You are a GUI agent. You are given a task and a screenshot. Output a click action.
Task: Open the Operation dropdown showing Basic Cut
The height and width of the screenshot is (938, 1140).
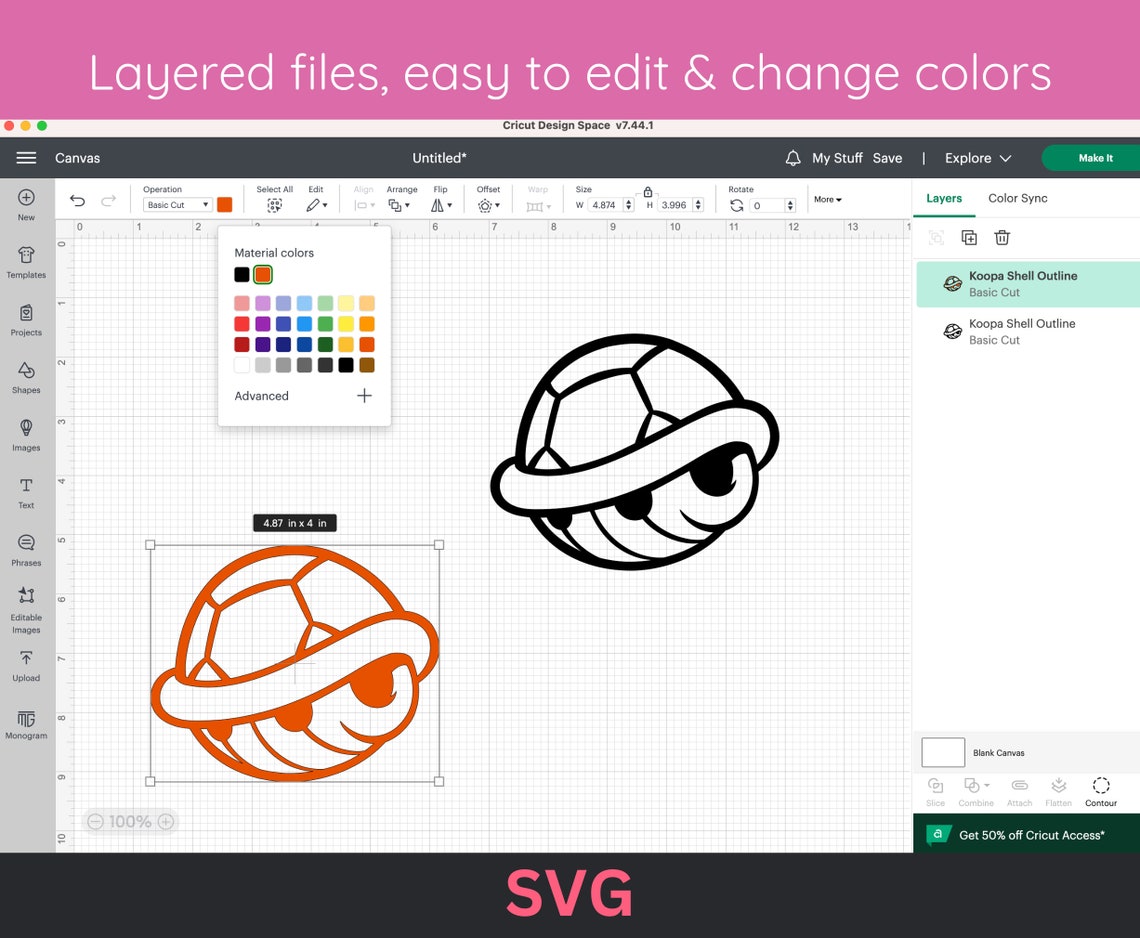176,204
